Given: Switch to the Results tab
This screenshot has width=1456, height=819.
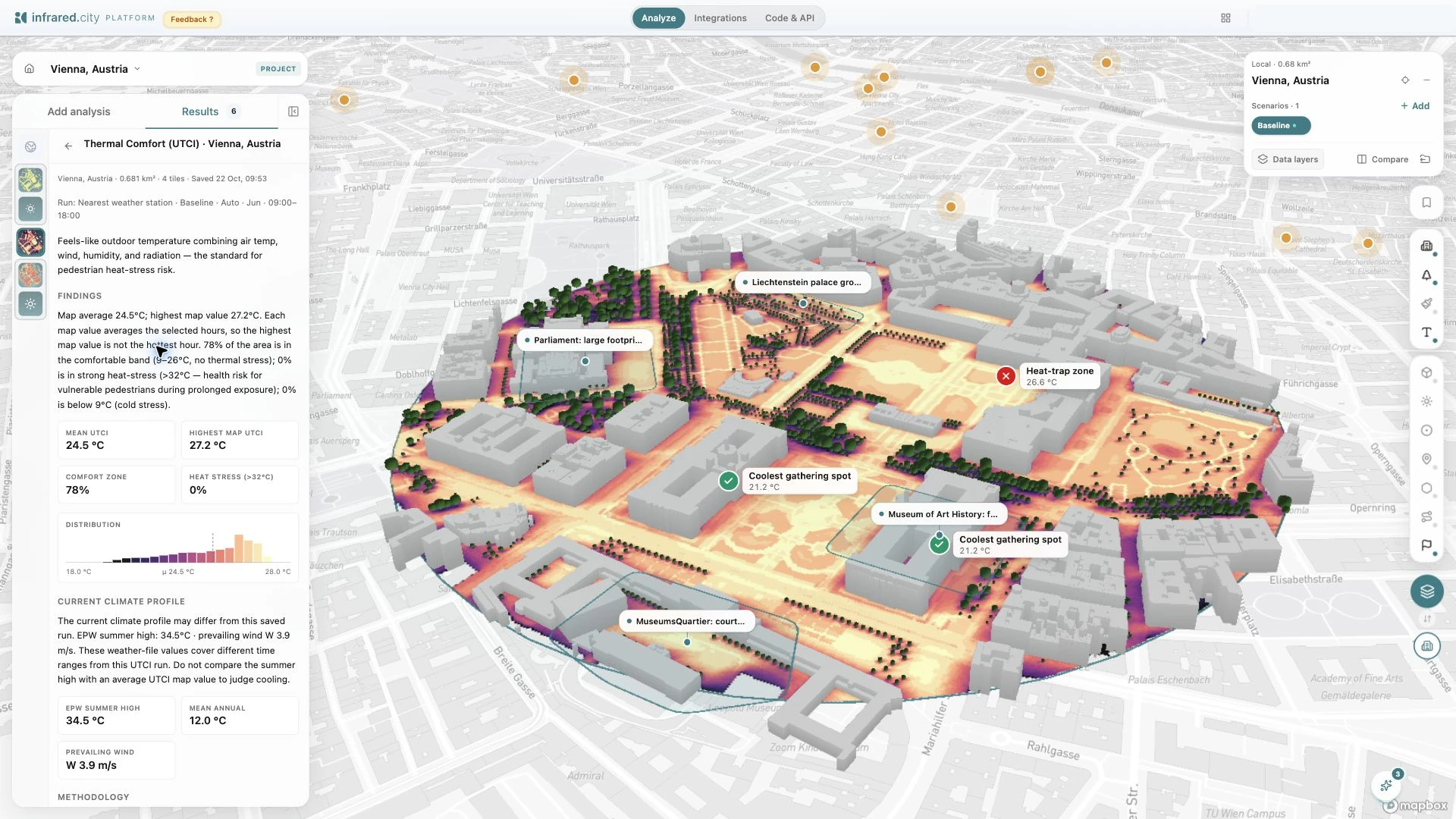Looking at the screenshot, I should [x=211, y=111].
